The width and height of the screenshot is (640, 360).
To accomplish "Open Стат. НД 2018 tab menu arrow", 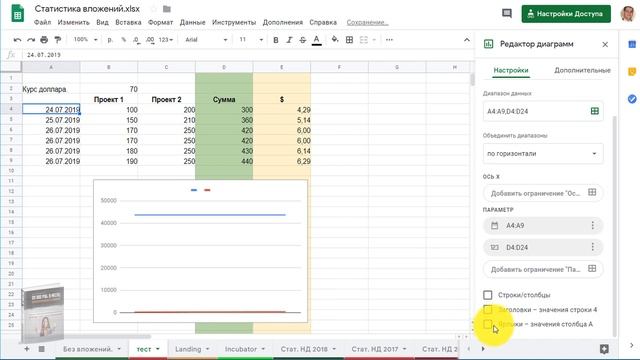I will tap(334, 349).
